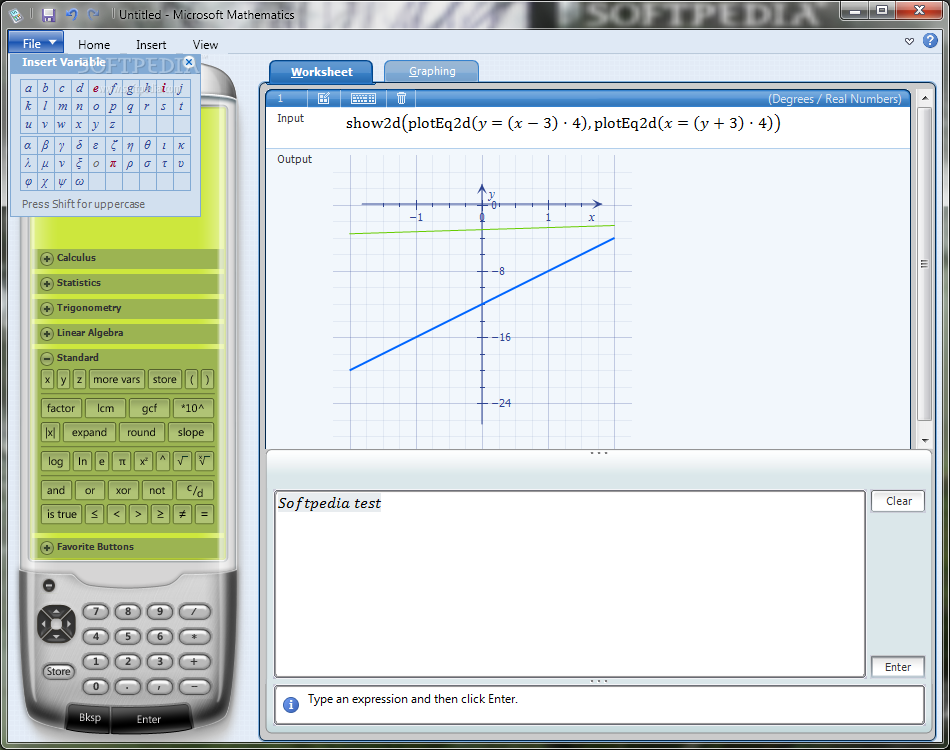
Task: Insert the pi symbol variable
Action: 113,164
